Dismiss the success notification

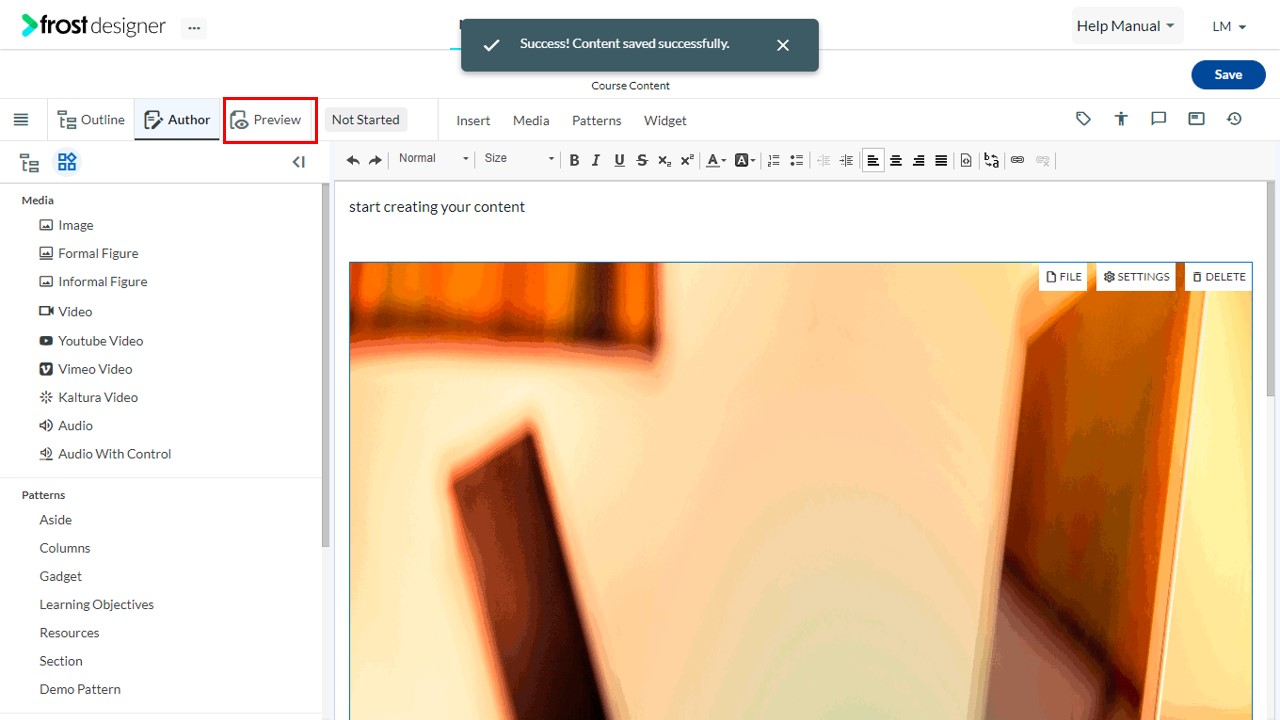(x=783, y=45)
